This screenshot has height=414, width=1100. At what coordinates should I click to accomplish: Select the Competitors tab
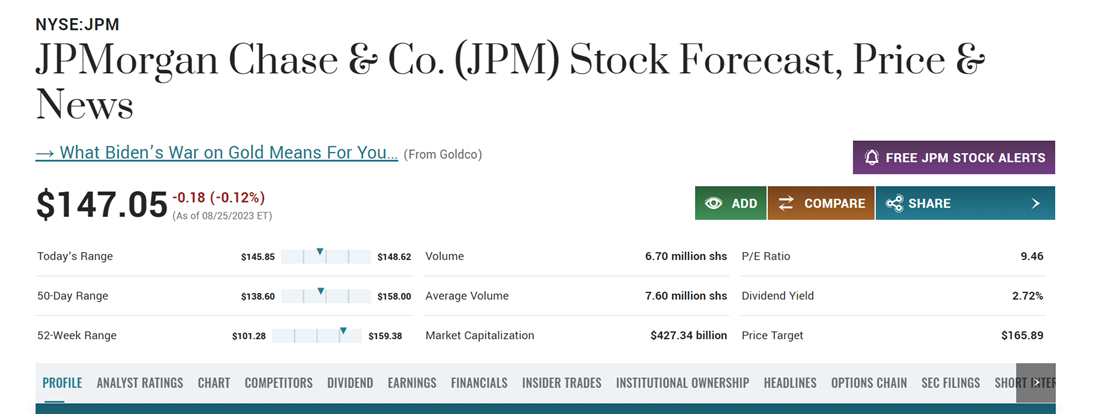278,383
